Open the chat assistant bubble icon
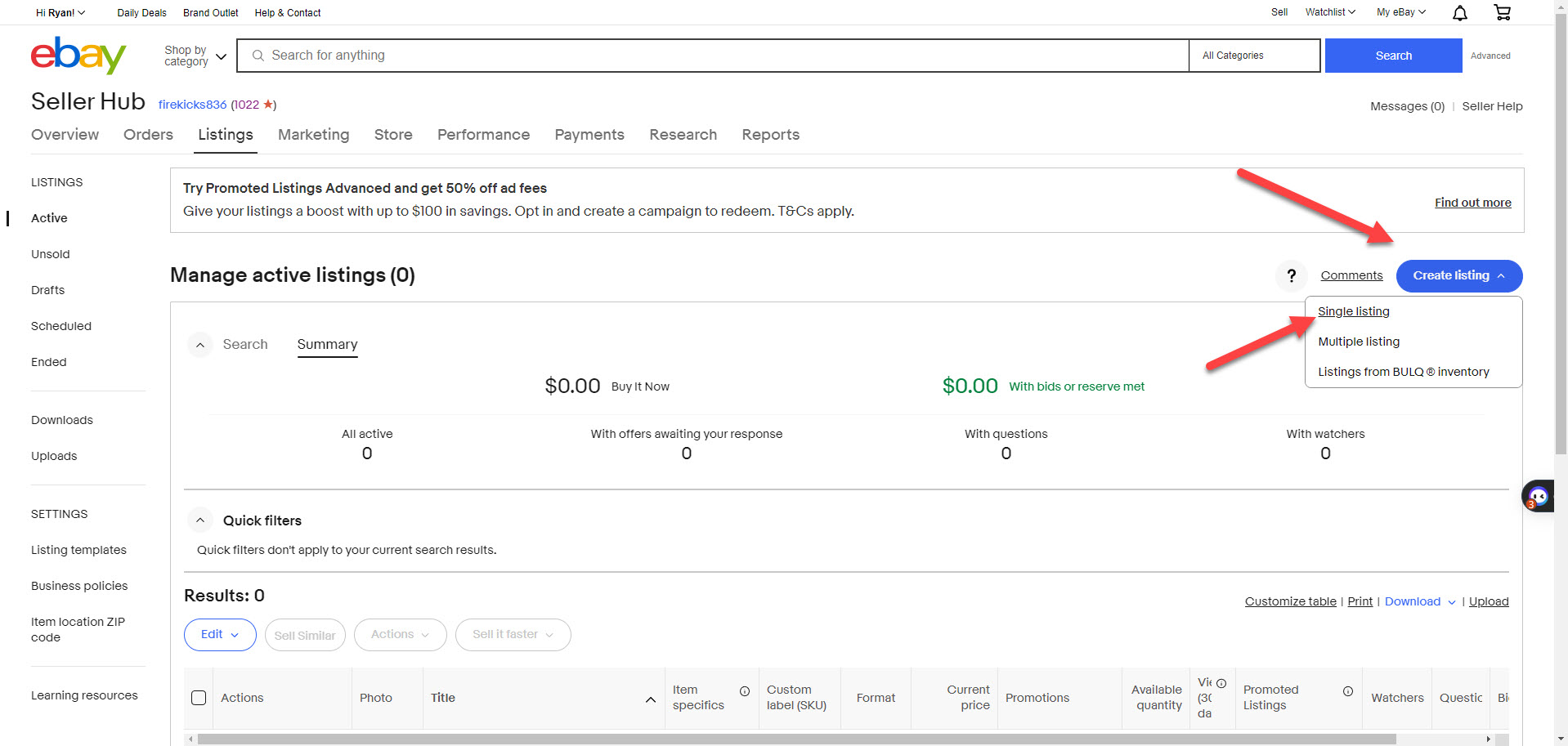The height and width of the screenshot is (746, 1568). [x=1538, y=496]
